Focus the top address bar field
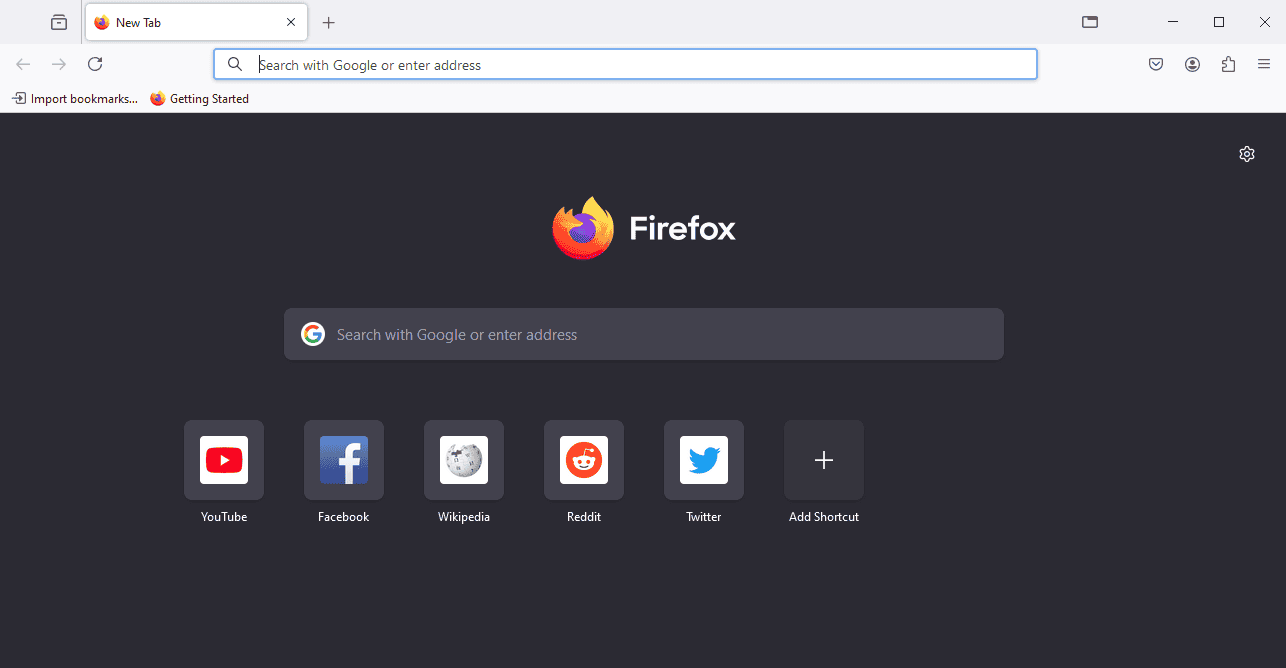This screenshot has height=668, width=1286. [625, 64]
